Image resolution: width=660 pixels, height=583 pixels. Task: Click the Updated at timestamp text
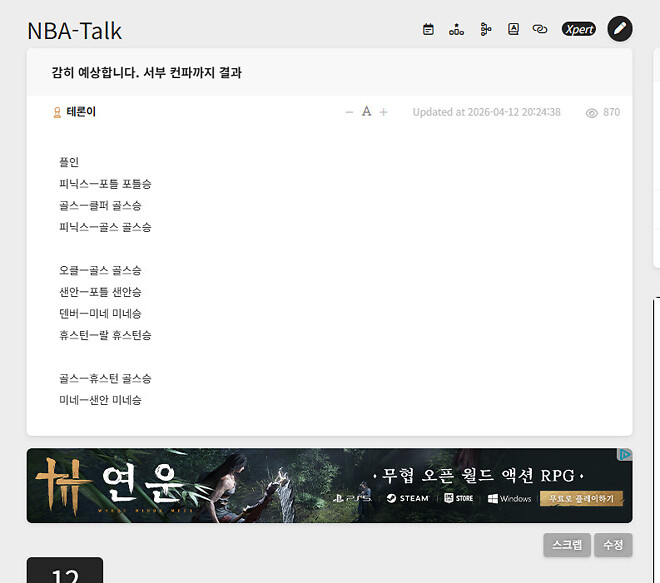point(487,112)
